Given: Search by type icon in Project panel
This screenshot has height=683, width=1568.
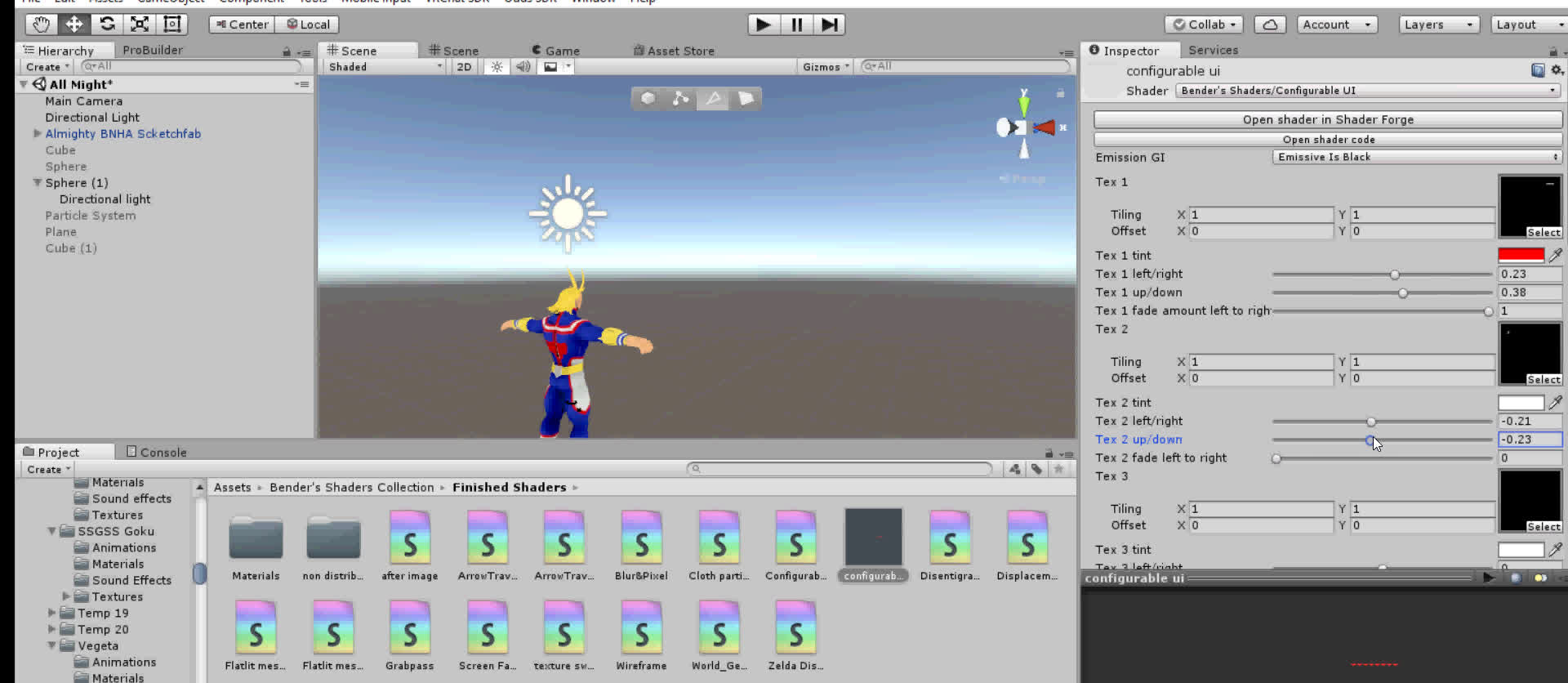Looking at the screenshot, I should tap(1014, 469).
